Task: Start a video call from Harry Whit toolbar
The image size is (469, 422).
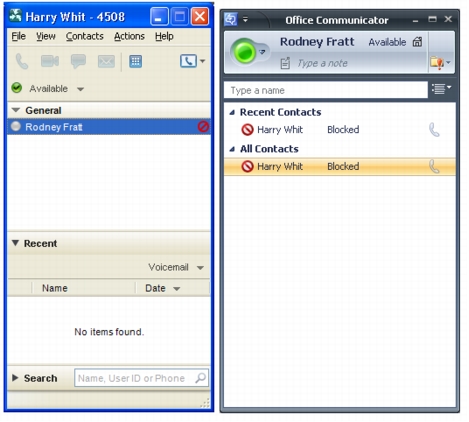Action: click(x=50, y=61)
